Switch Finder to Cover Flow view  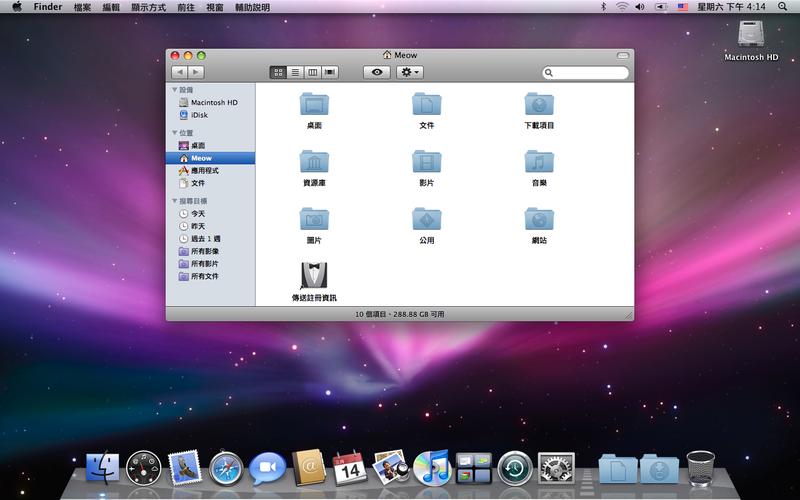coord(330,72)
